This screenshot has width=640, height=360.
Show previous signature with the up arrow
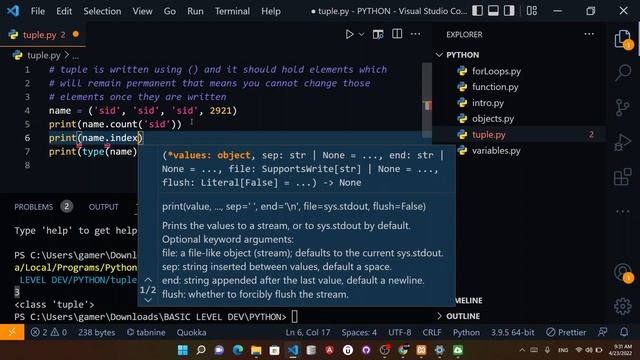148,280
